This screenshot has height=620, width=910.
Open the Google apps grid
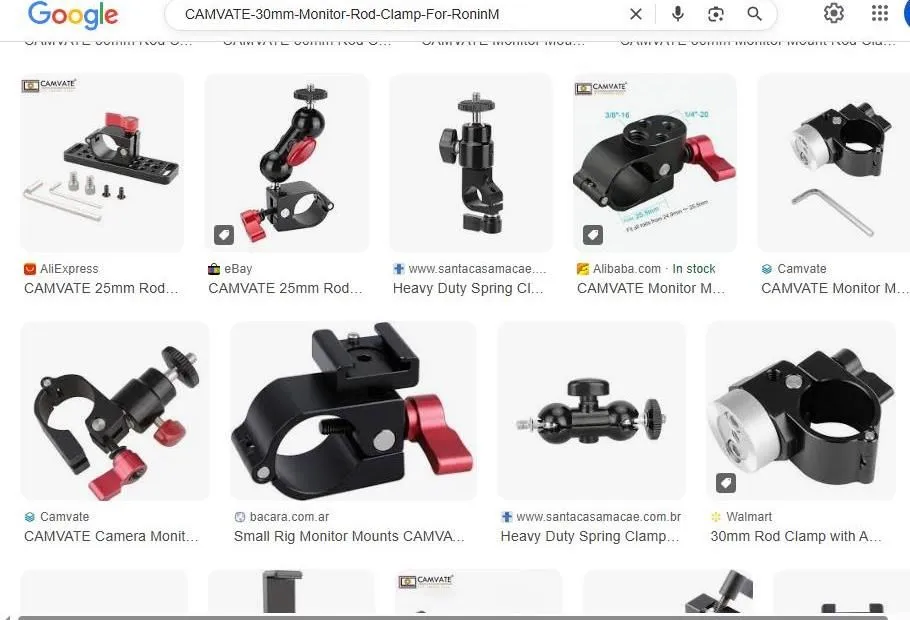pyautogui.click(x=879, y=14)
